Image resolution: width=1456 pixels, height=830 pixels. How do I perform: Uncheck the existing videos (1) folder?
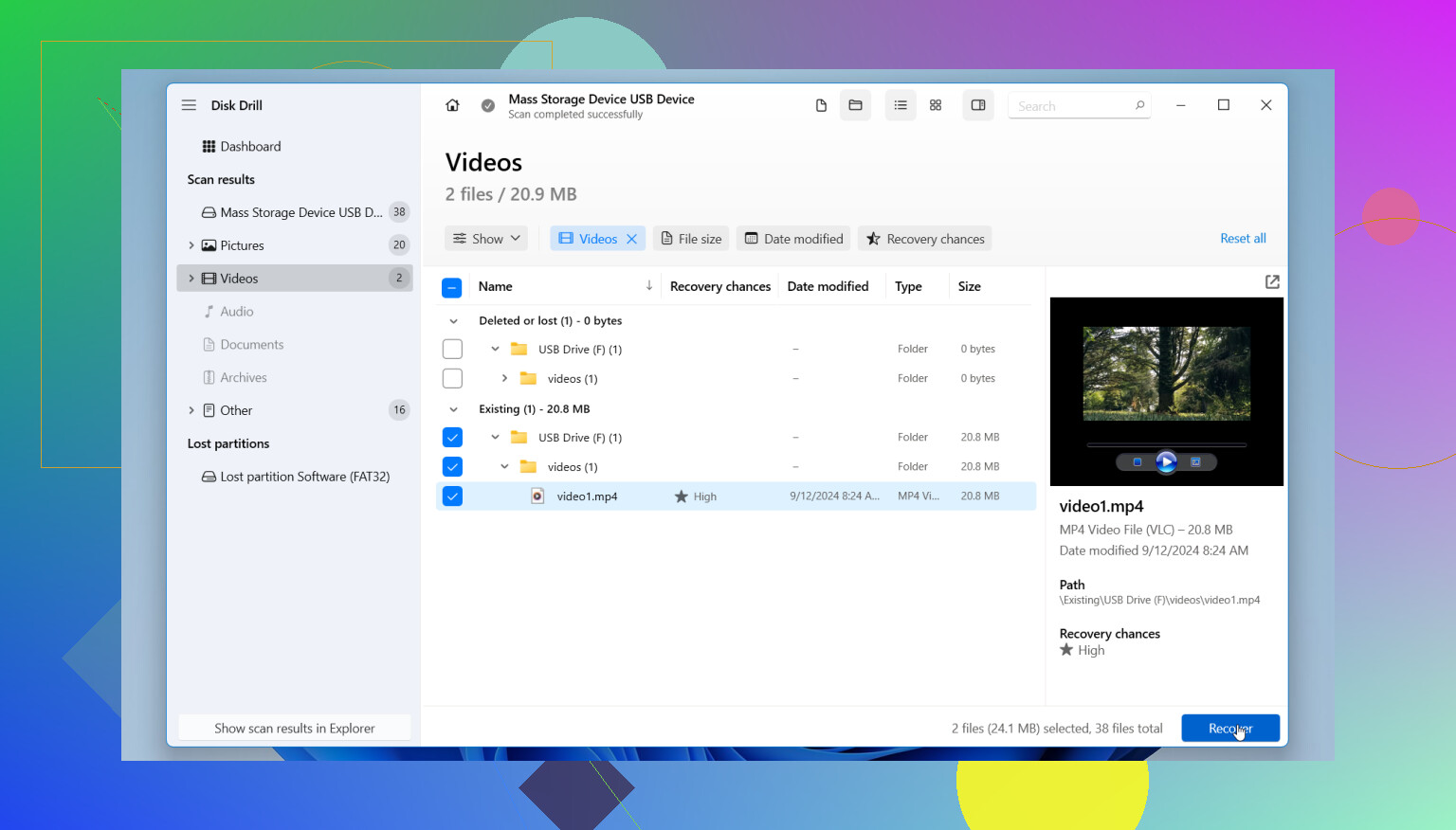452,467
